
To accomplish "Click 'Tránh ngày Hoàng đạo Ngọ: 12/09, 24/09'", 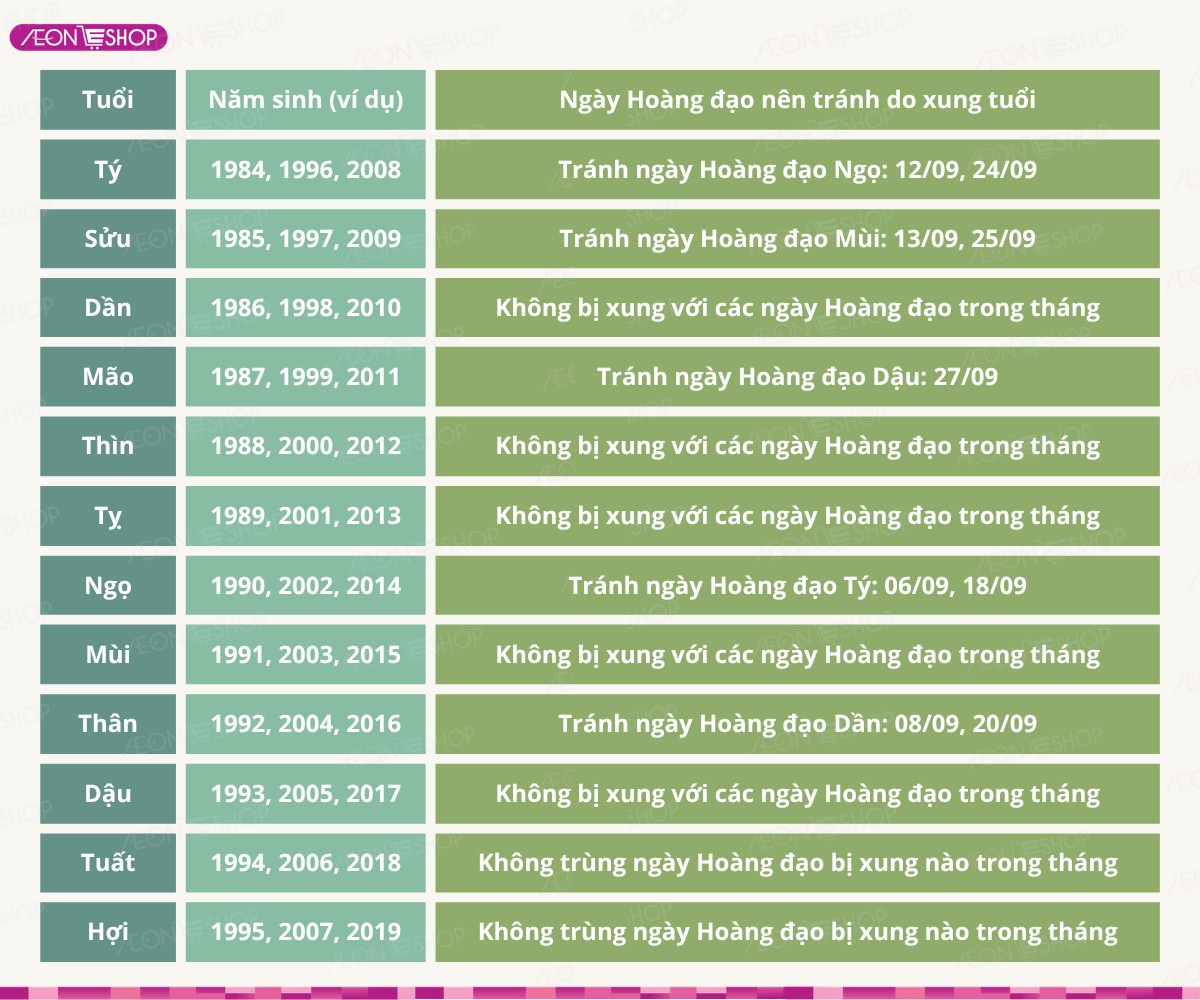I will point(797,169).
